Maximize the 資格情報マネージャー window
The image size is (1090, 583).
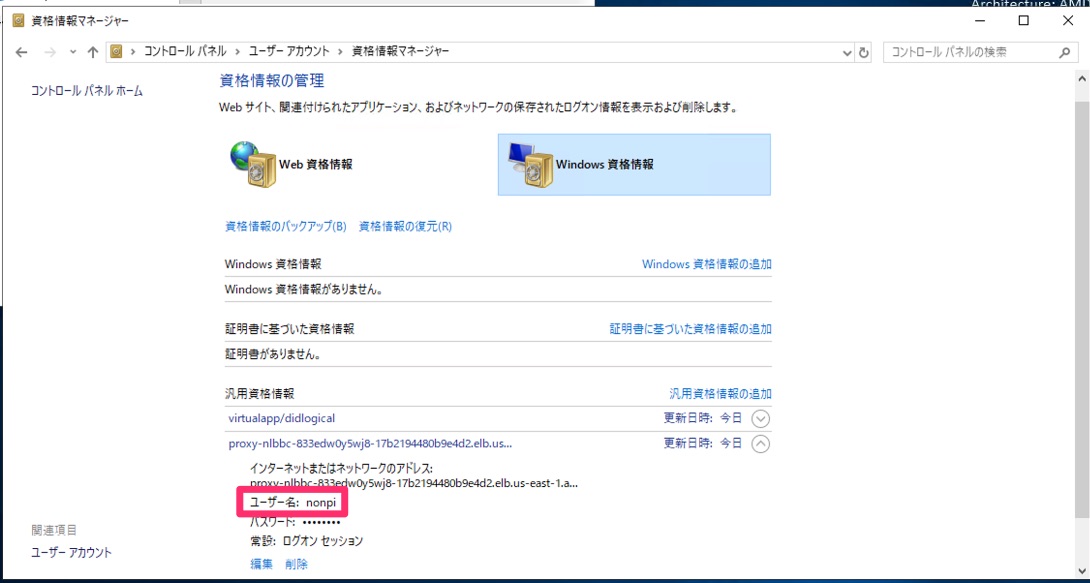click(x=1023, y=21)
